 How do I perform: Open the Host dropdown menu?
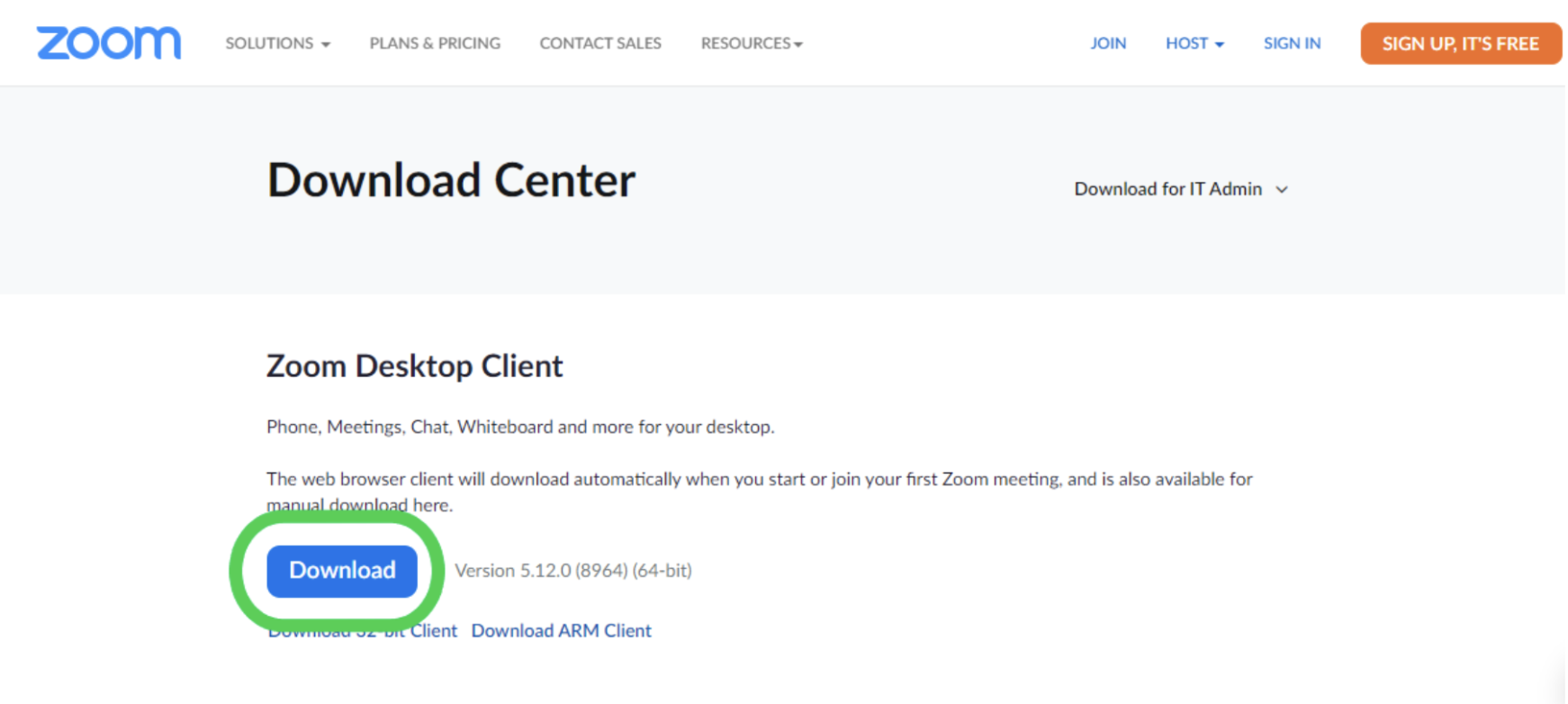(x=1194, y=43)
